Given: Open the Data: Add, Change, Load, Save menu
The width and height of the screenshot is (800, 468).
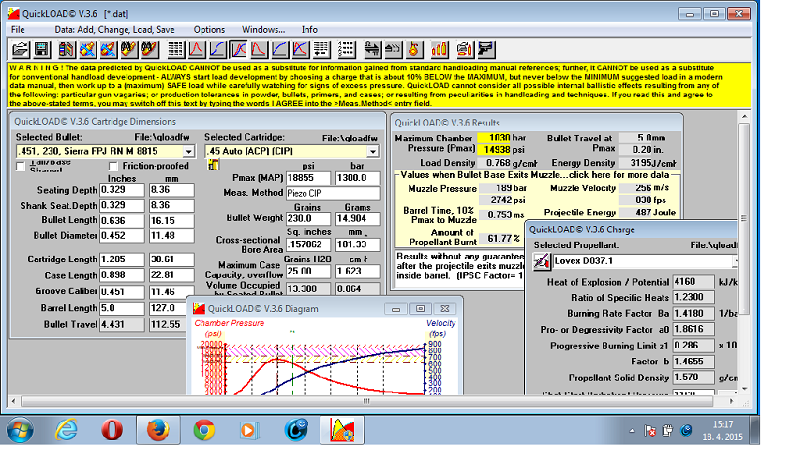Looking at the screenshot, I should click(113, 30).
